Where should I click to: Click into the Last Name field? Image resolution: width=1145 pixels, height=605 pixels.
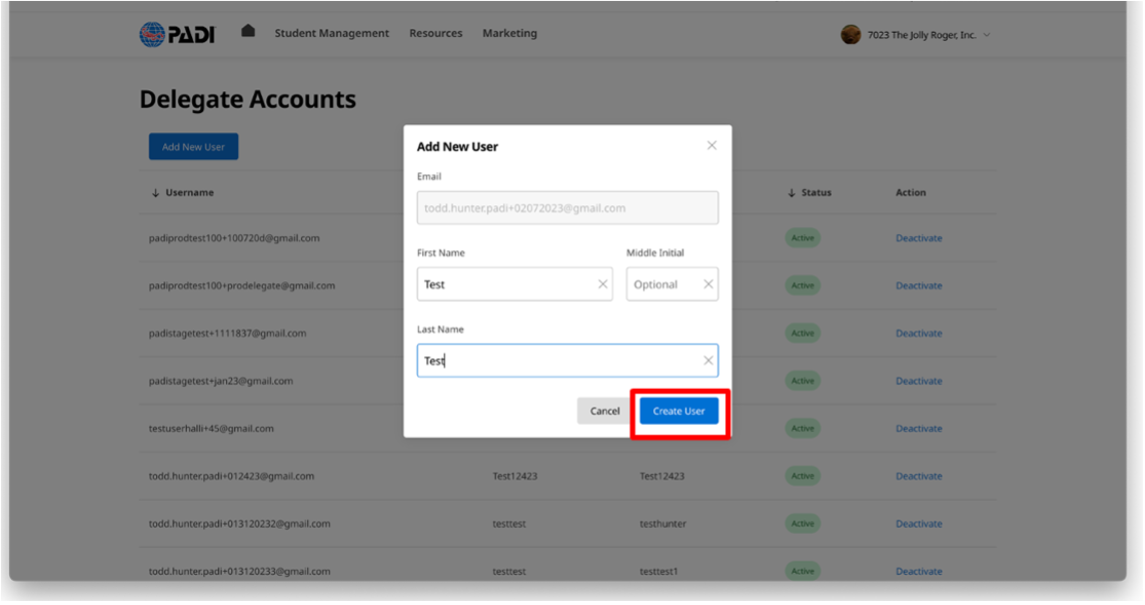(x=560, y=361)
